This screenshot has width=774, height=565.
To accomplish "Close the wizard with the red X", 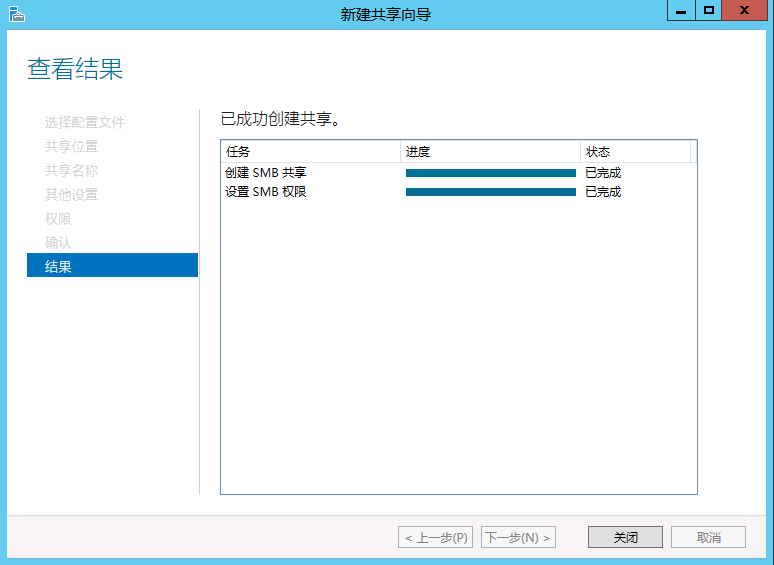I will [745, 11].
